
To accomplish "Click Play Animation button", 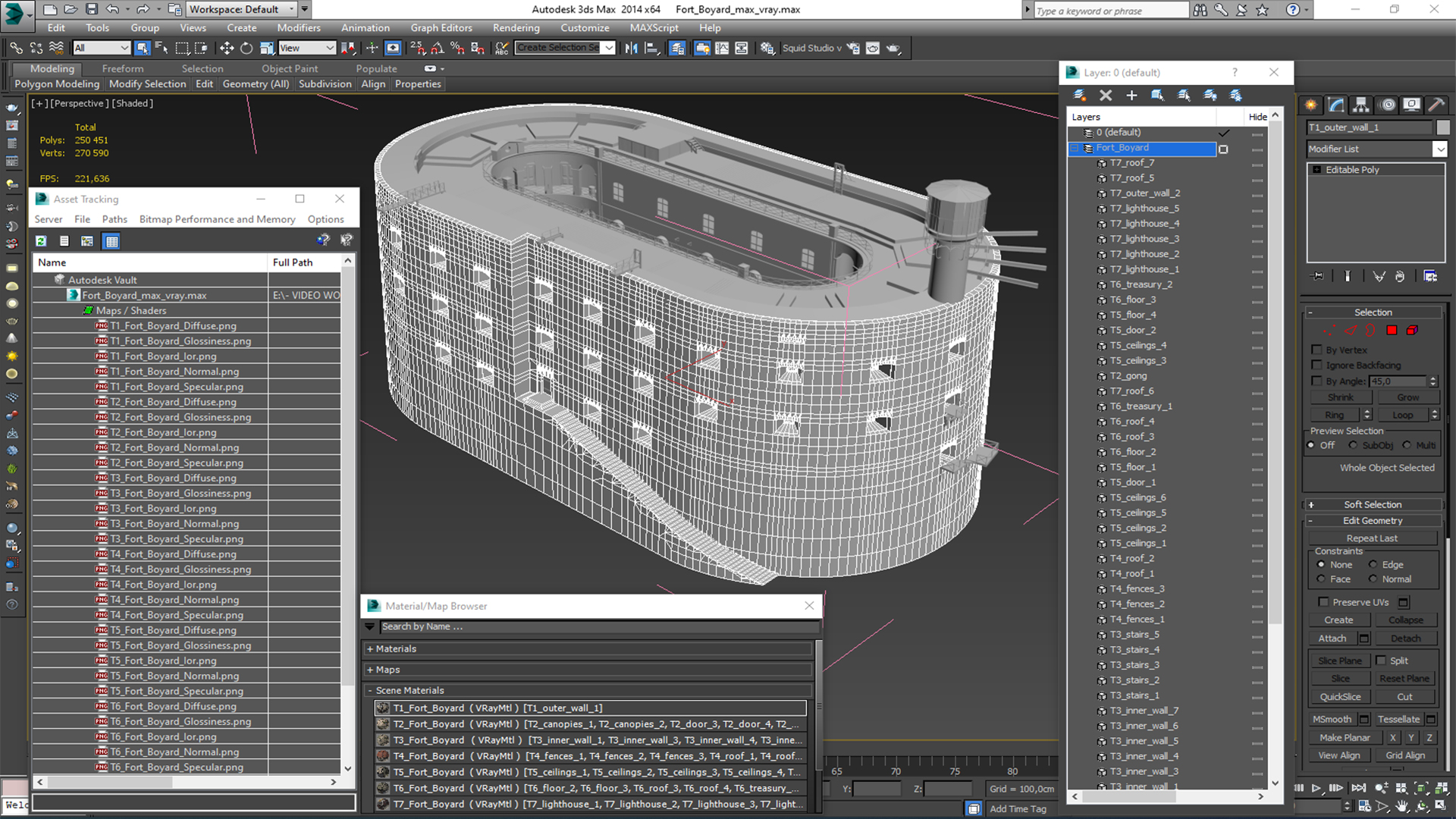I will pos(1316,788).
